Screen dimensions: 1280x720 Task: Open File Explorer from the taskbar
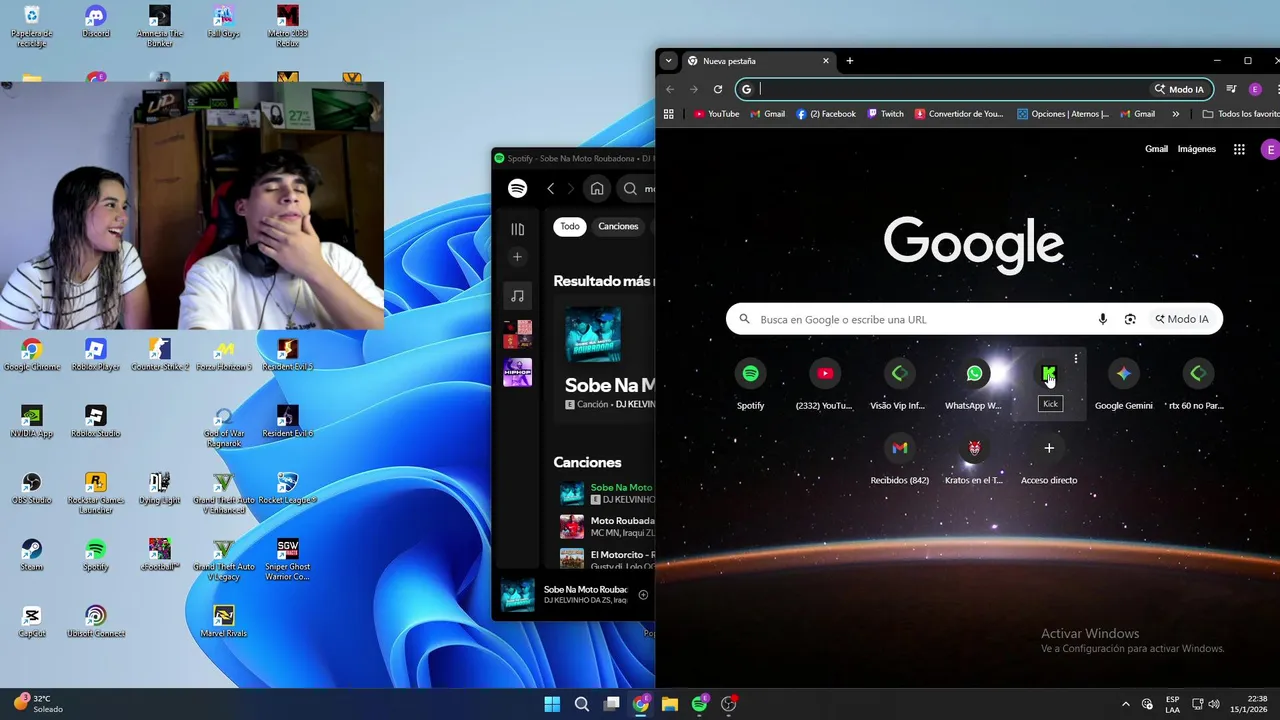tap(670, 704)
